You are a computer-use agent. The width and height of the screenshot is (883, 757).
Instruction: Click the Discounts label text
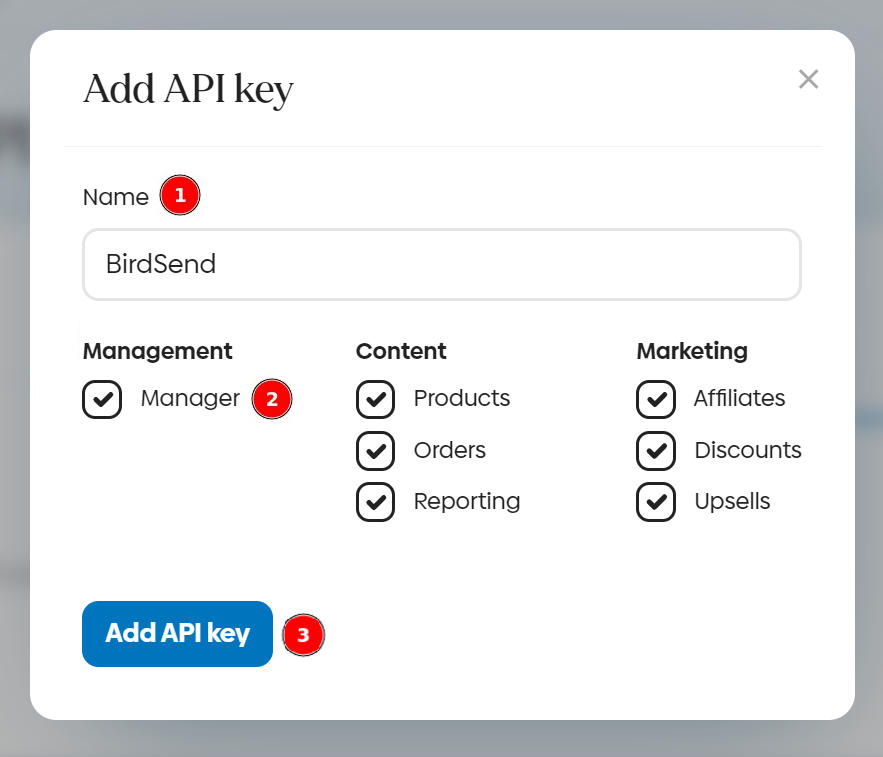pyautogui.click(x=748, y=450)
